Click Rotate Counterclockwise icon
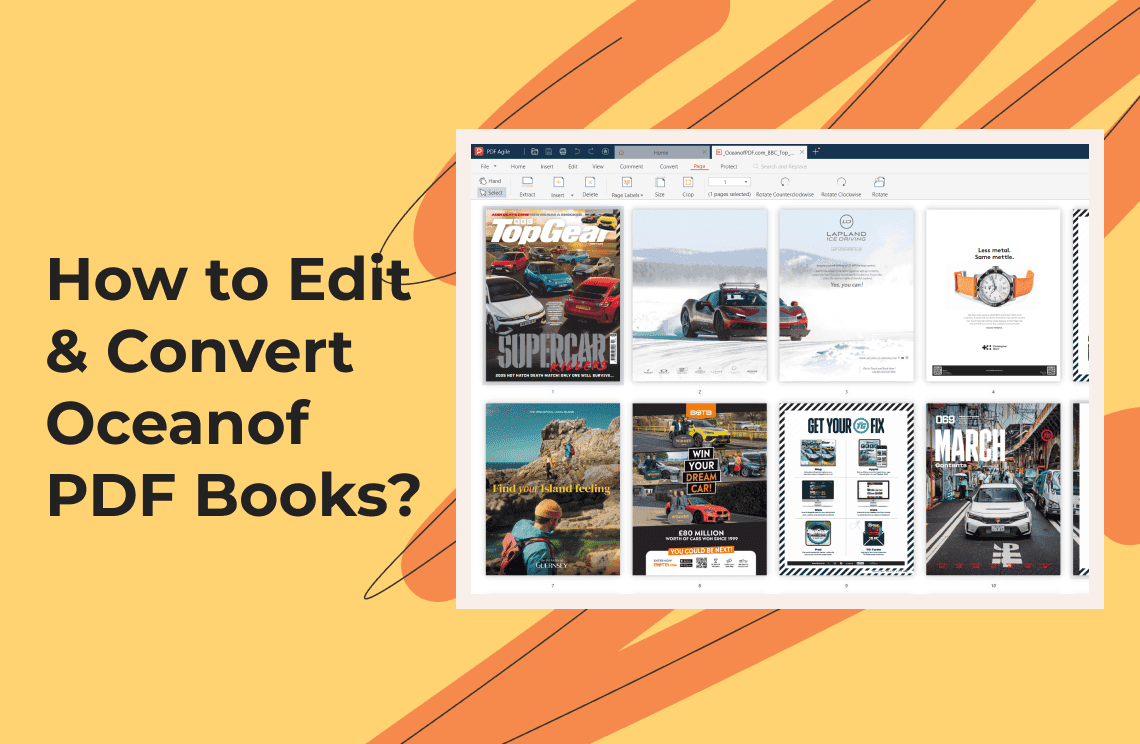The image size is (1140, 744). click(785, 182)
